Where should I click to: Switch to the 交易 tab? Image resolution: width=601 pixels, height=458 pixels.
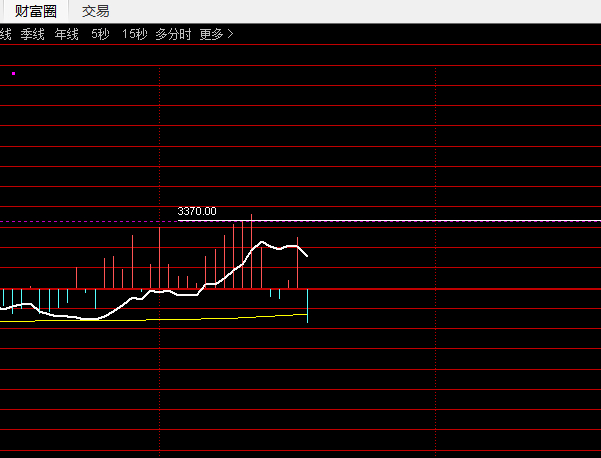[x=95, y=11]
